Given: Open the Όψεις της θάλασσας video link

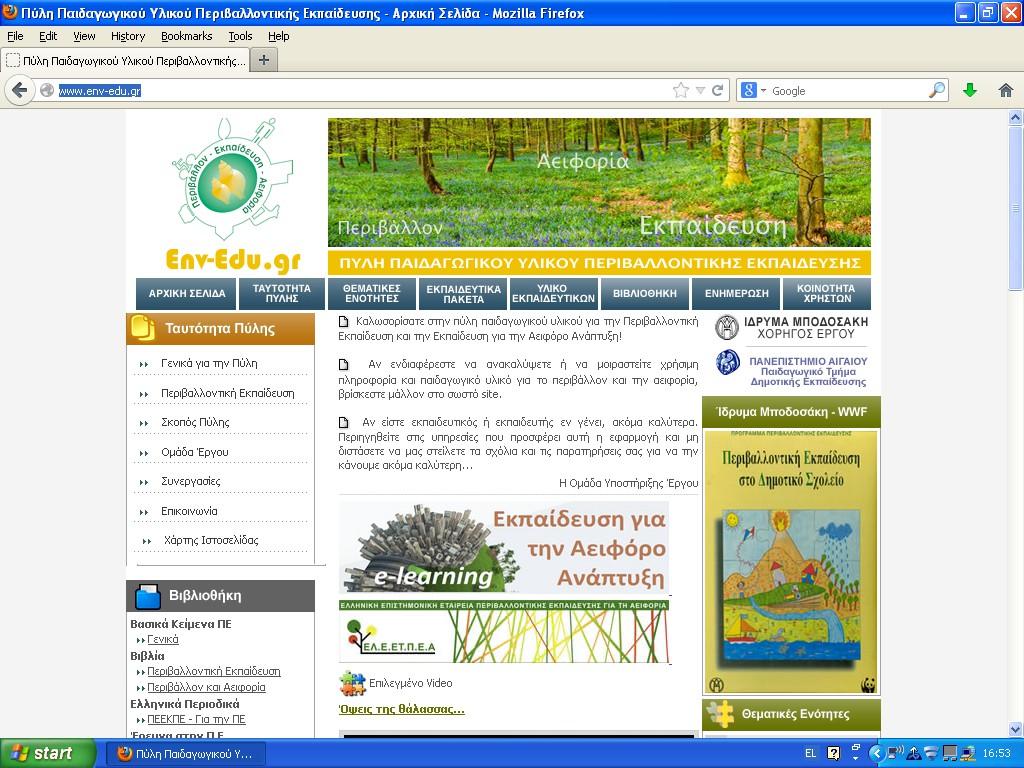Looking at the screenshot, I should point(402,709).
